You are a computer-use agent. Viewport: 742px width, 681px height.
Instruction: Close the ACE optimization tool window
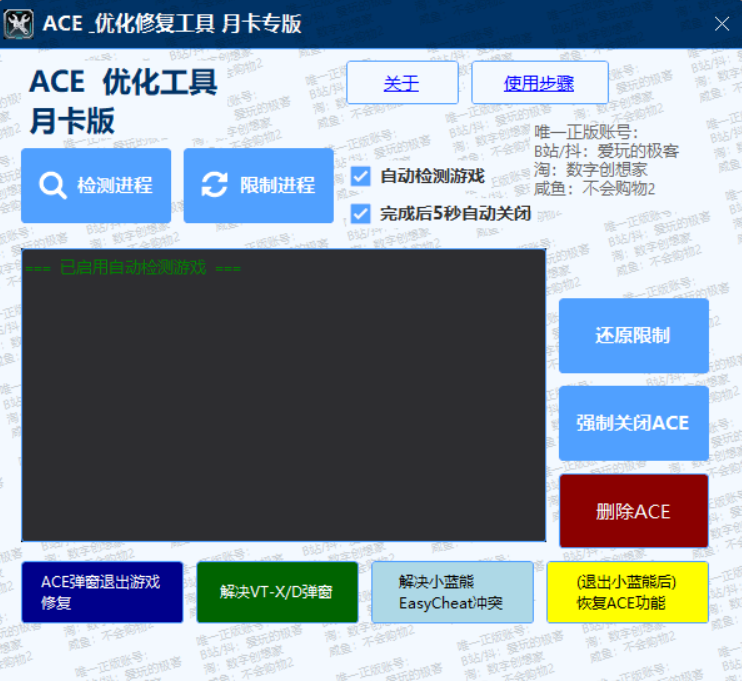pyautogui.click(x=722, y=23)
